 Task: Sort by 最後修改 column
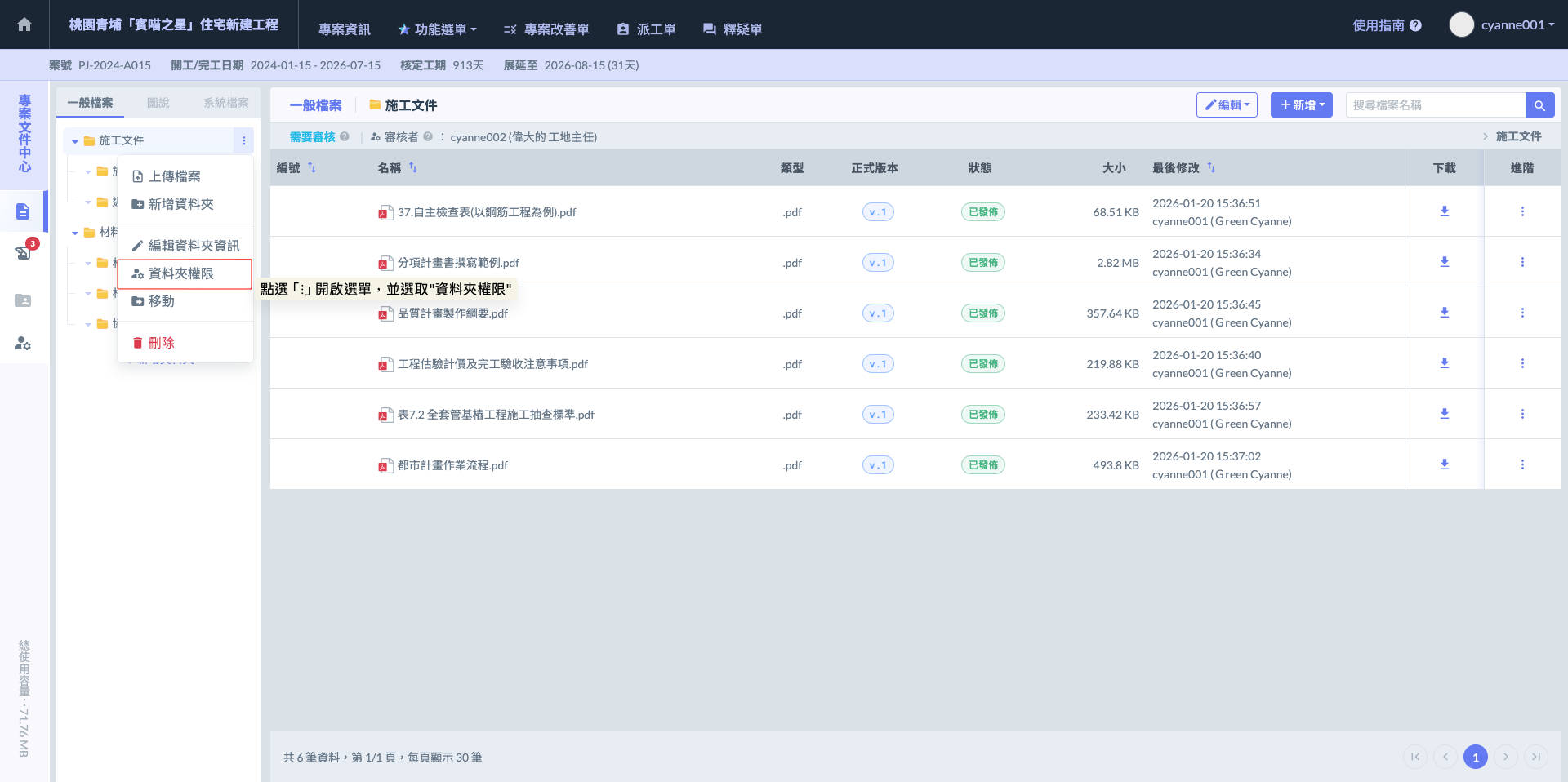coord(1211,168)
